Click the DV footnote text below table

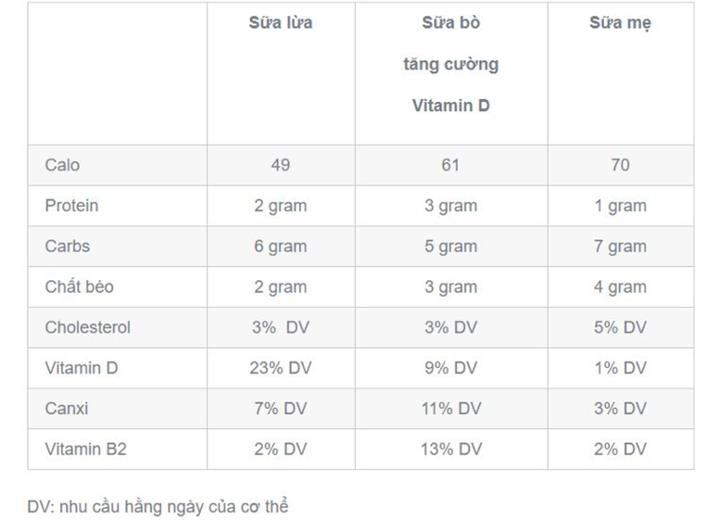[158, 506]
